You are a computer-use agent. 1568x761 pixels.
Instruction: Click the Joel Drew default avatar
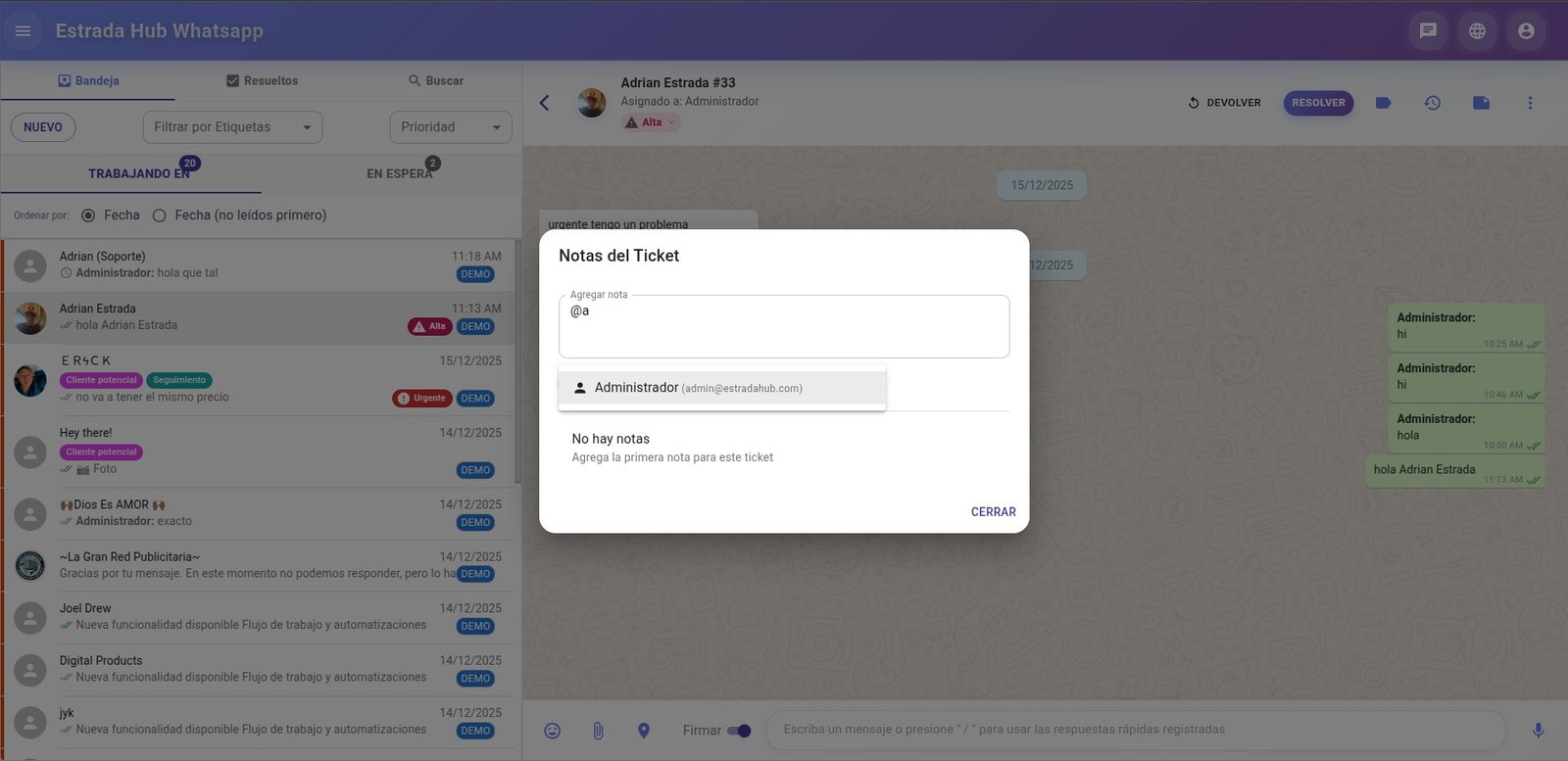point(30,617)
